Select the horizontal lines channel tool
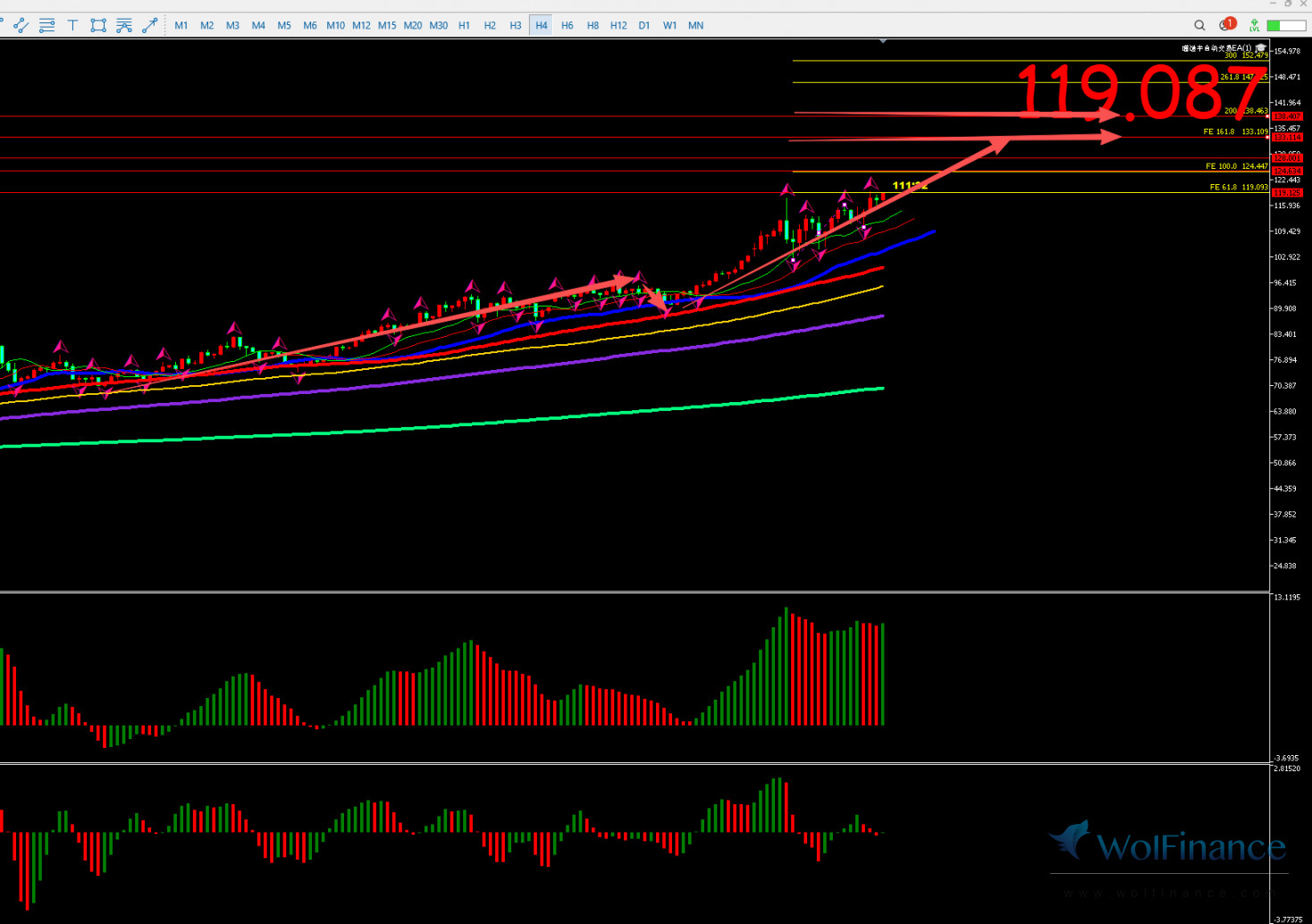Screen dimensions: 1312x924 [x=46, y=25]
